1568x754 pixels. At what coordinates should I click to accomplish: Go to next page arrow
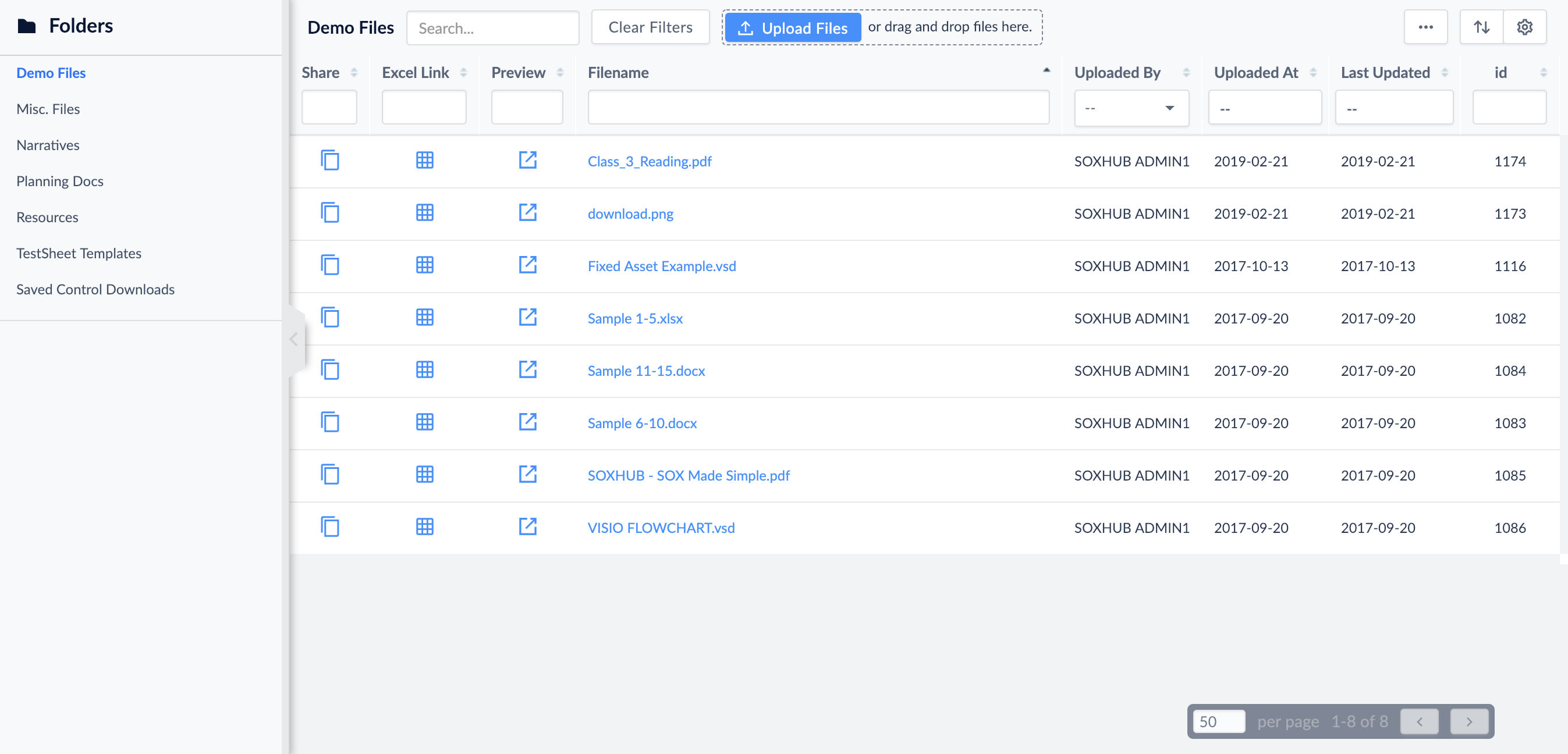pyautogui.click(x=1469, y=722)
